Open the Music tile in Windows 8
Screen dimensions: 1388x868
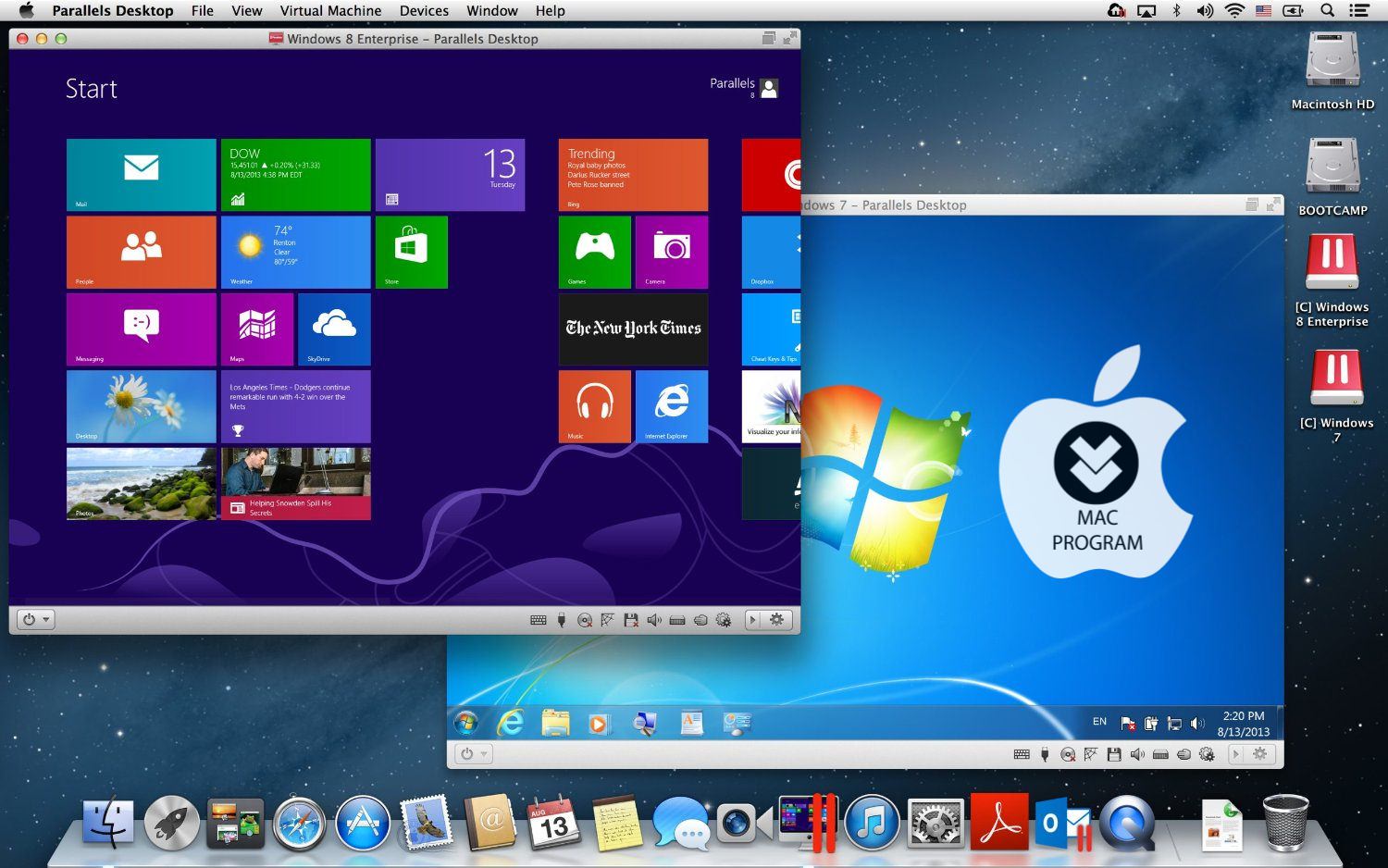pyautogui.click(x=594, y=406)
